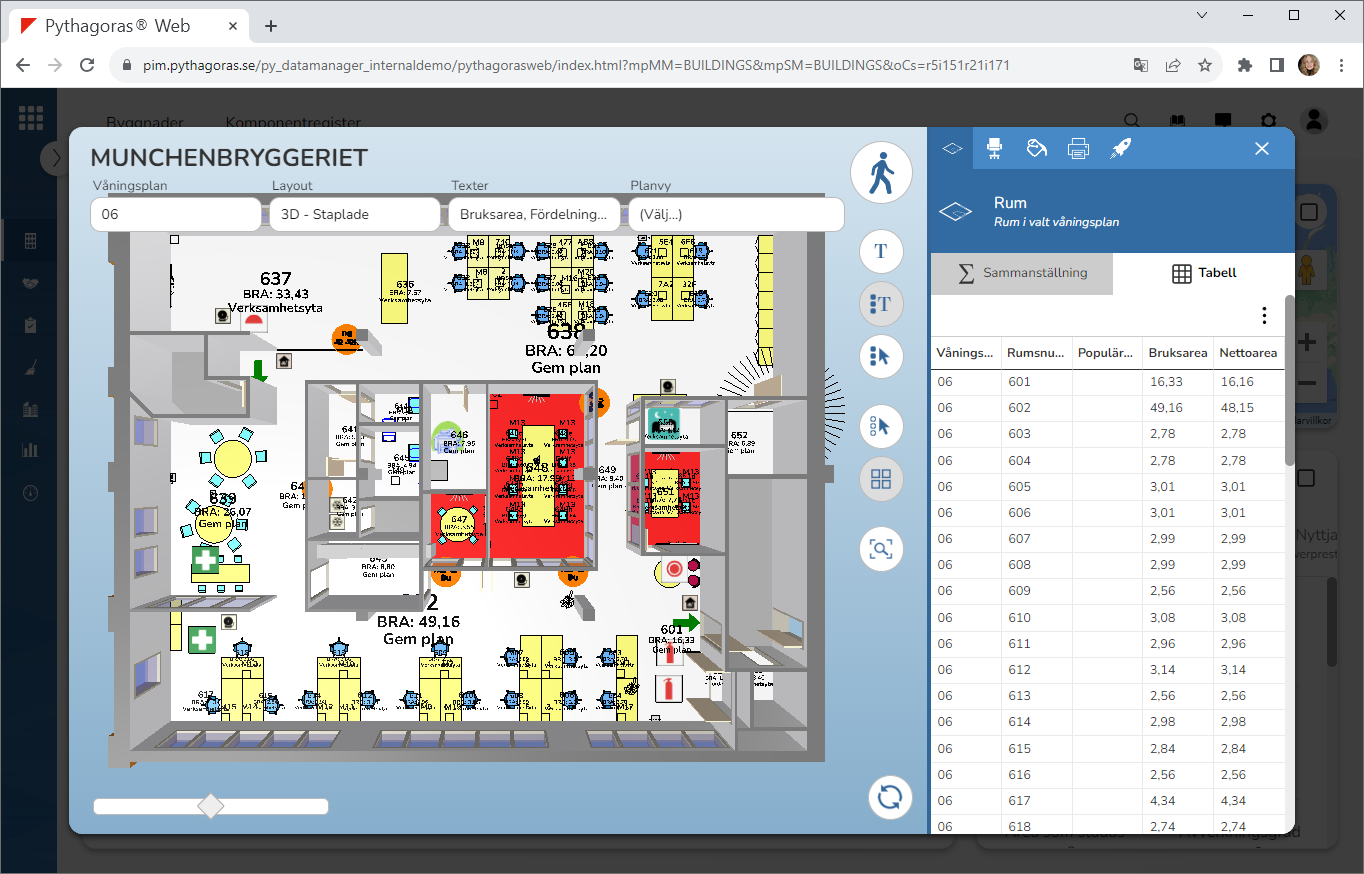Click the Bruksarea column header

(1177, 353)
